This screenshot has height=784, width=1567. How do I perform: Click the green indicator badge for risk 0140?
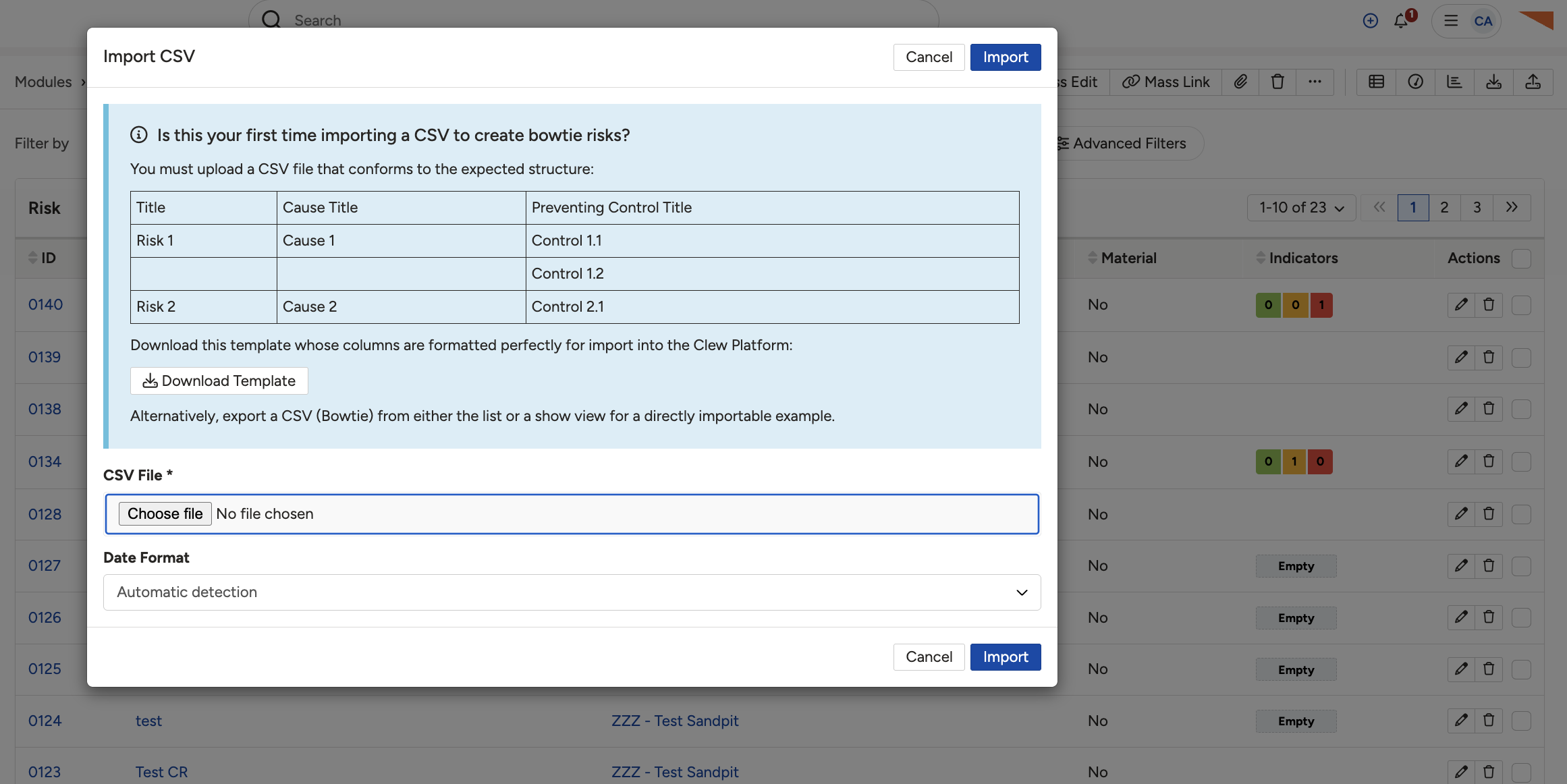[1268, 305]
